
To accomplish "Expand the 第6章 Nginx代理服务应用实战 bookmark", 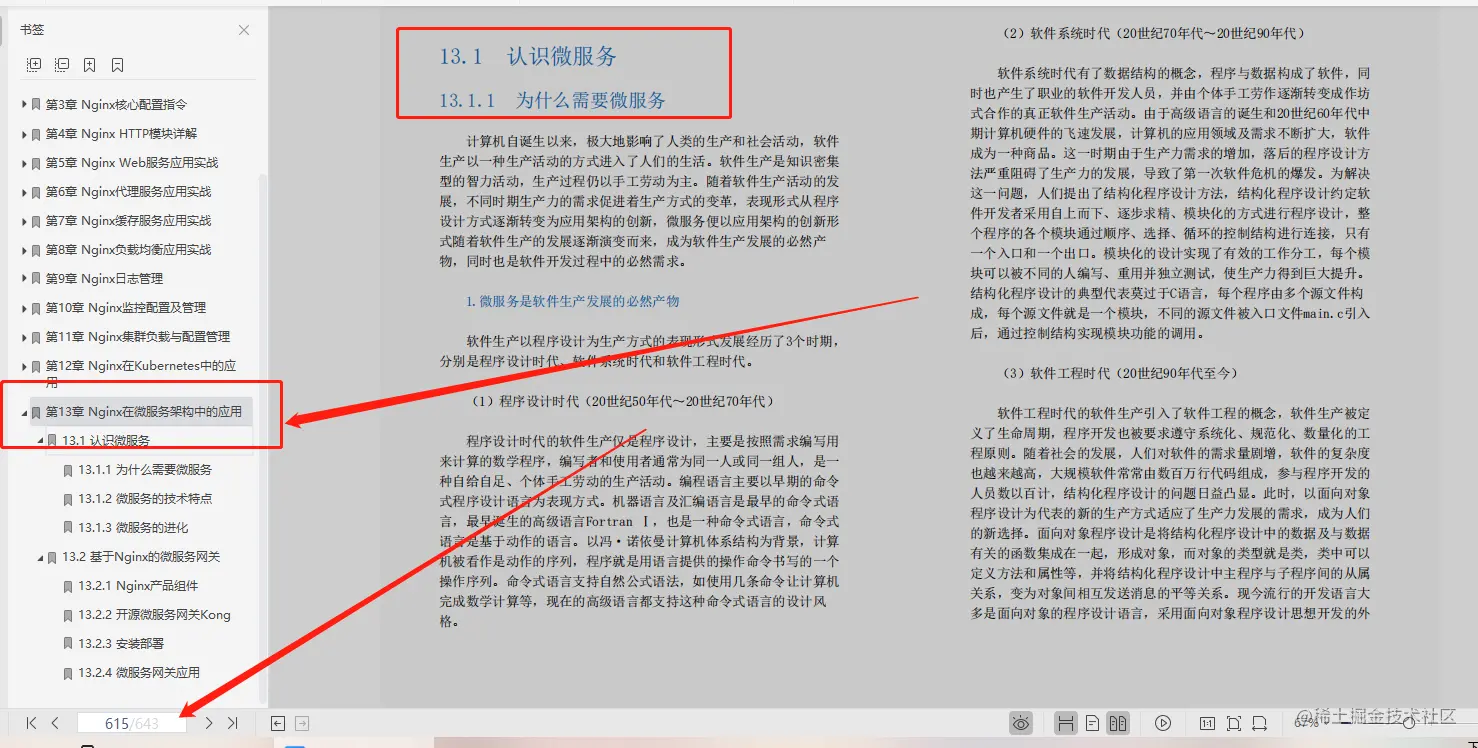I will coord(24,191).
